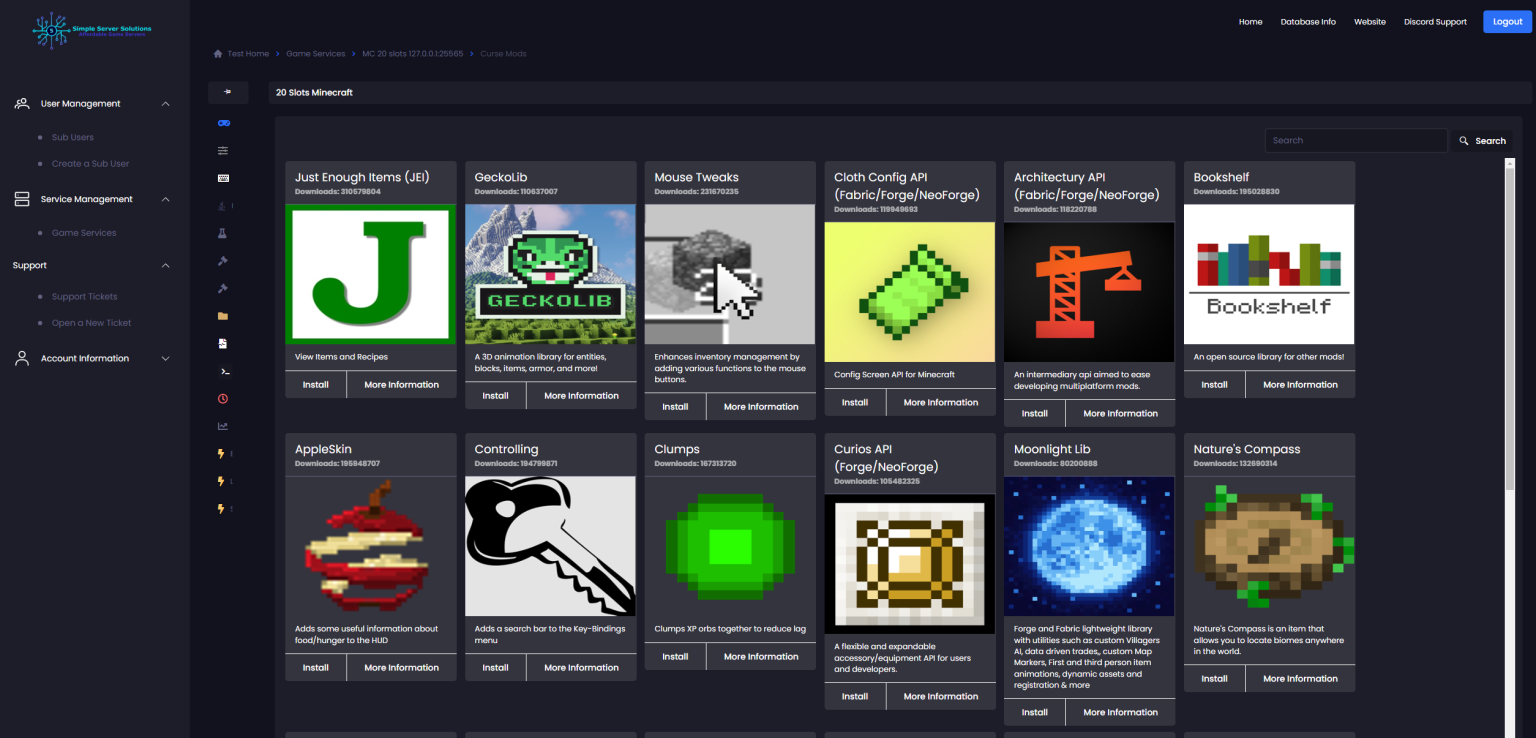The height and width of the screenshot is (738, 1536).
Task: Click the keyboard icon in the service toolbar
Action: pyautogui.click(x=223, y=178)
